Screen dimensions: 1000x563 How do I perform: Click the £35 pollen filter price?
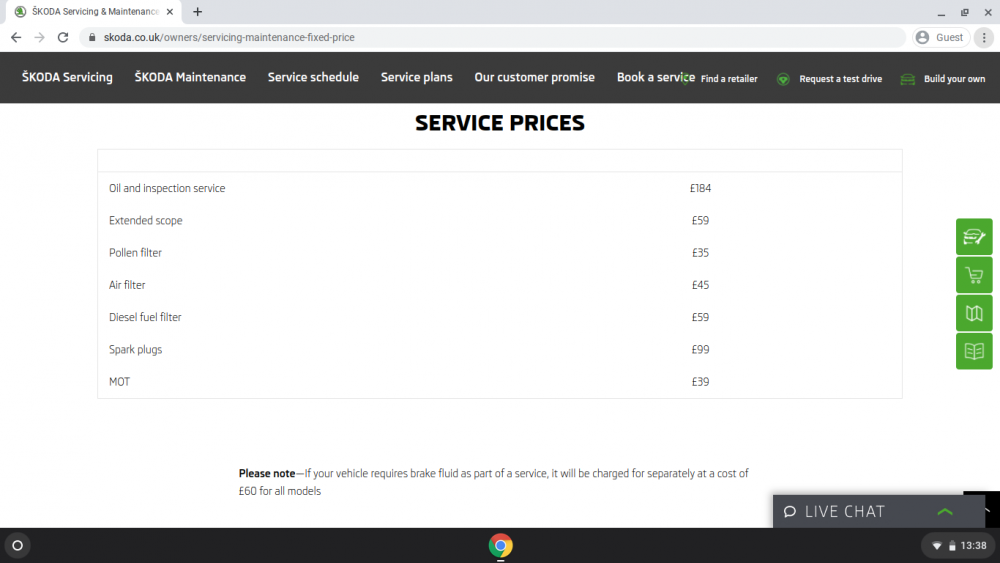point(700,252)
